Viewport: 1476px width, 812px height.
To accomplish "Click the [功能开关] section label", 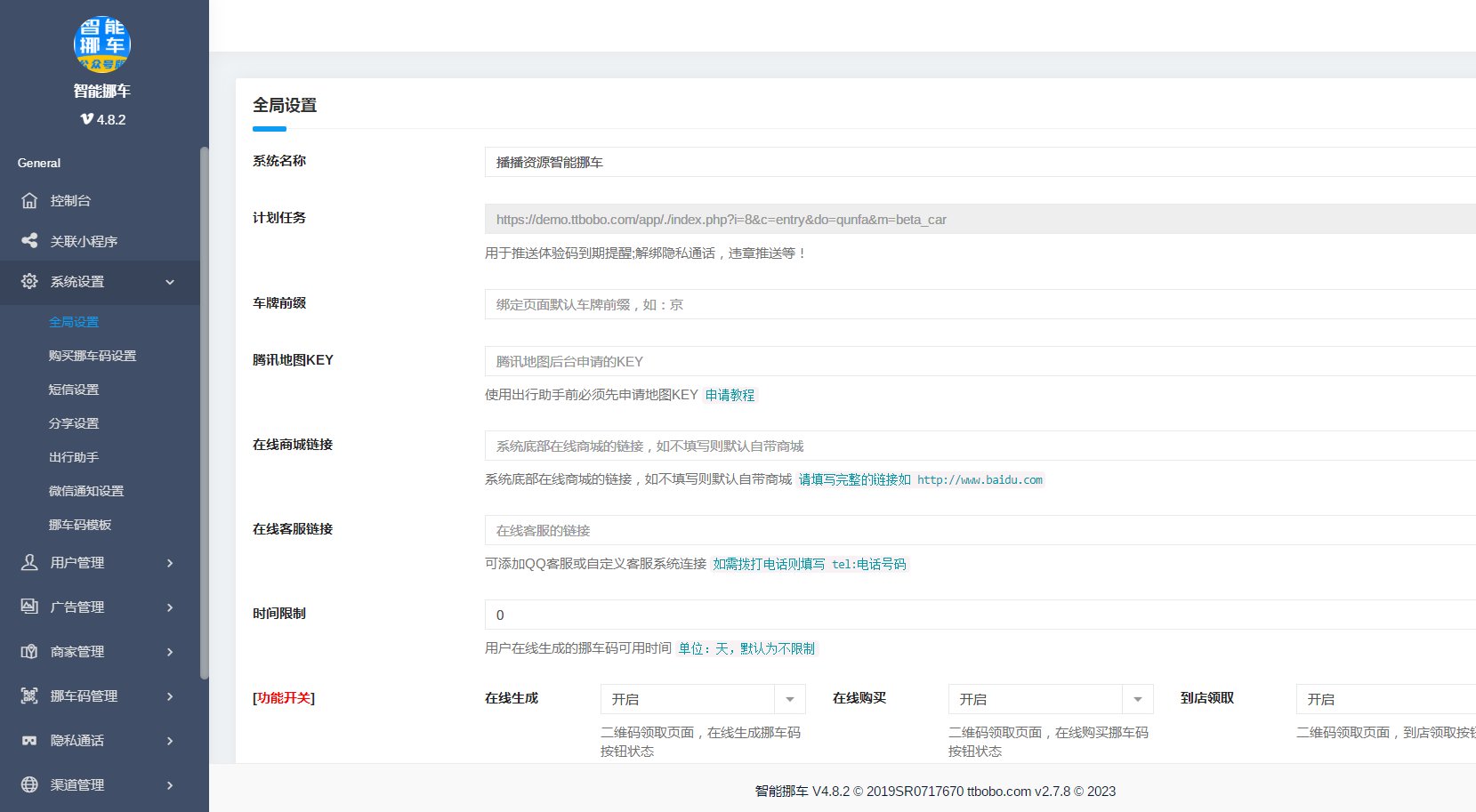I will click(284, 698).
